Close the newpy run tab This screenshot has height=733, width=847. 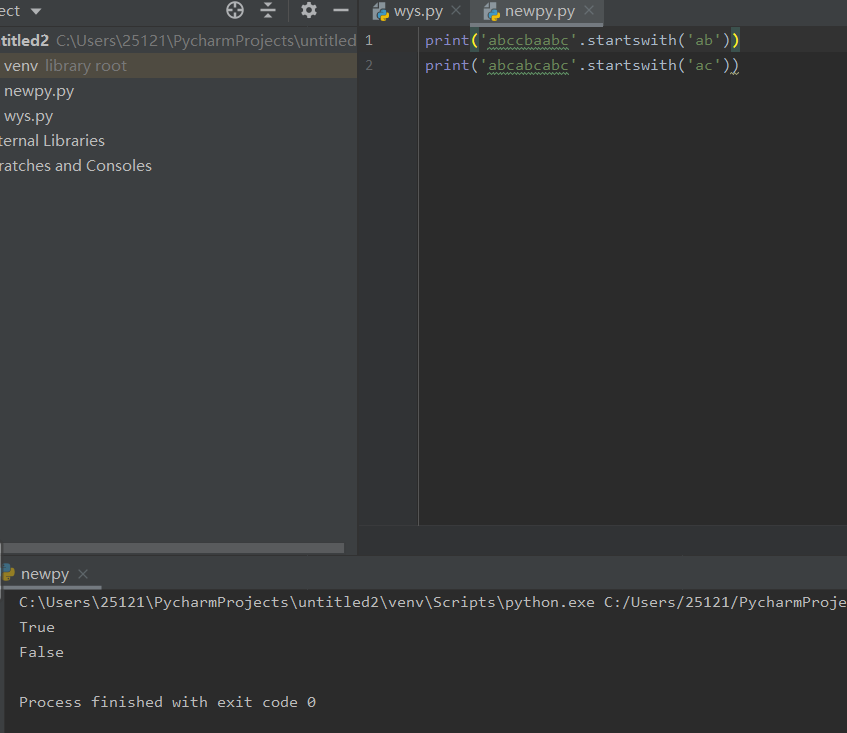[x=83, y=574]
